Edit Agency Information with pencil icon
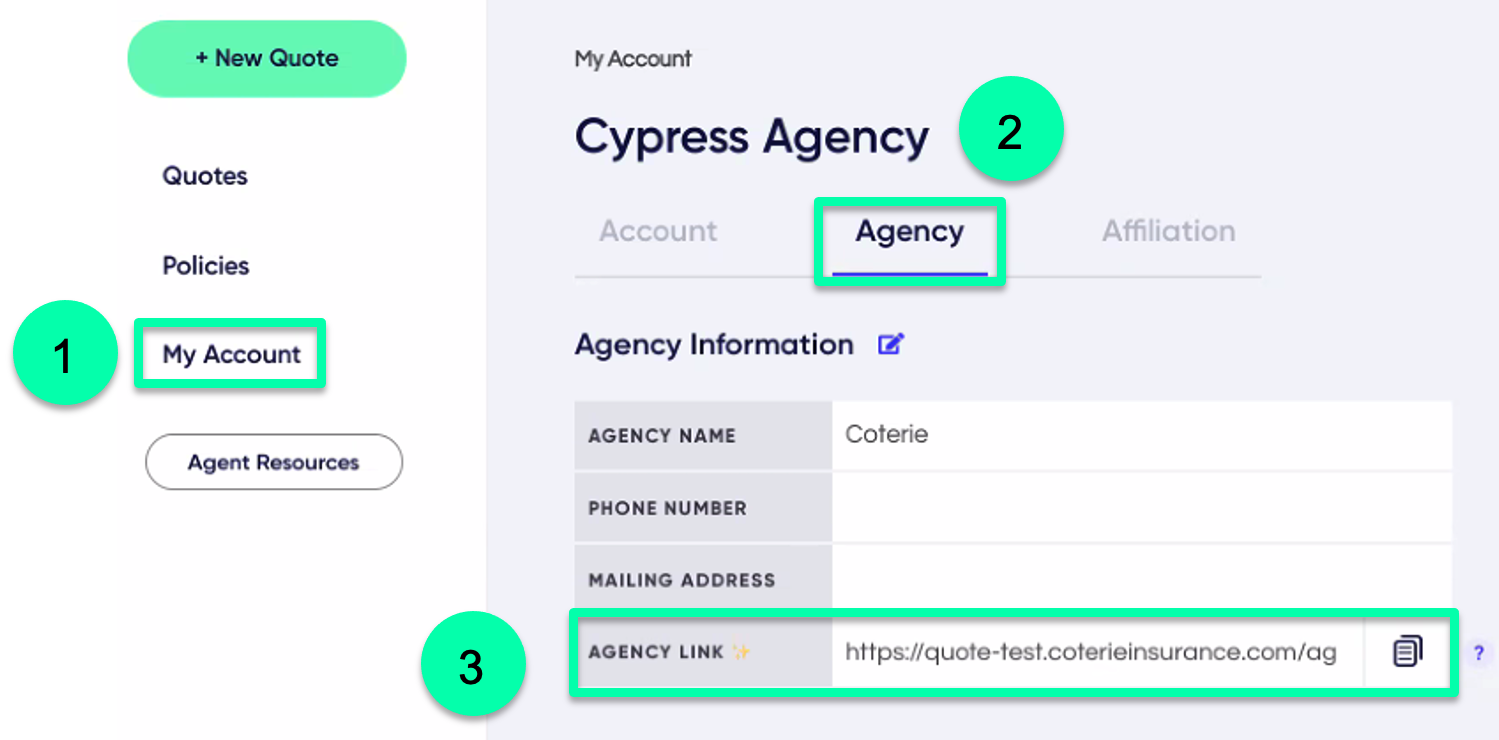Viewport: 1499px width, 740px height. (890, 345)
